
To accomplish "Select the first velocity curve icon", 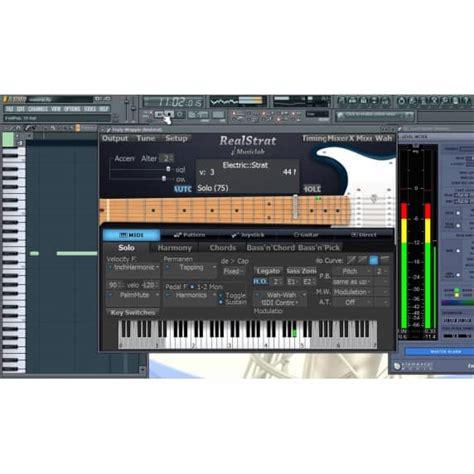I will point(351,260).
